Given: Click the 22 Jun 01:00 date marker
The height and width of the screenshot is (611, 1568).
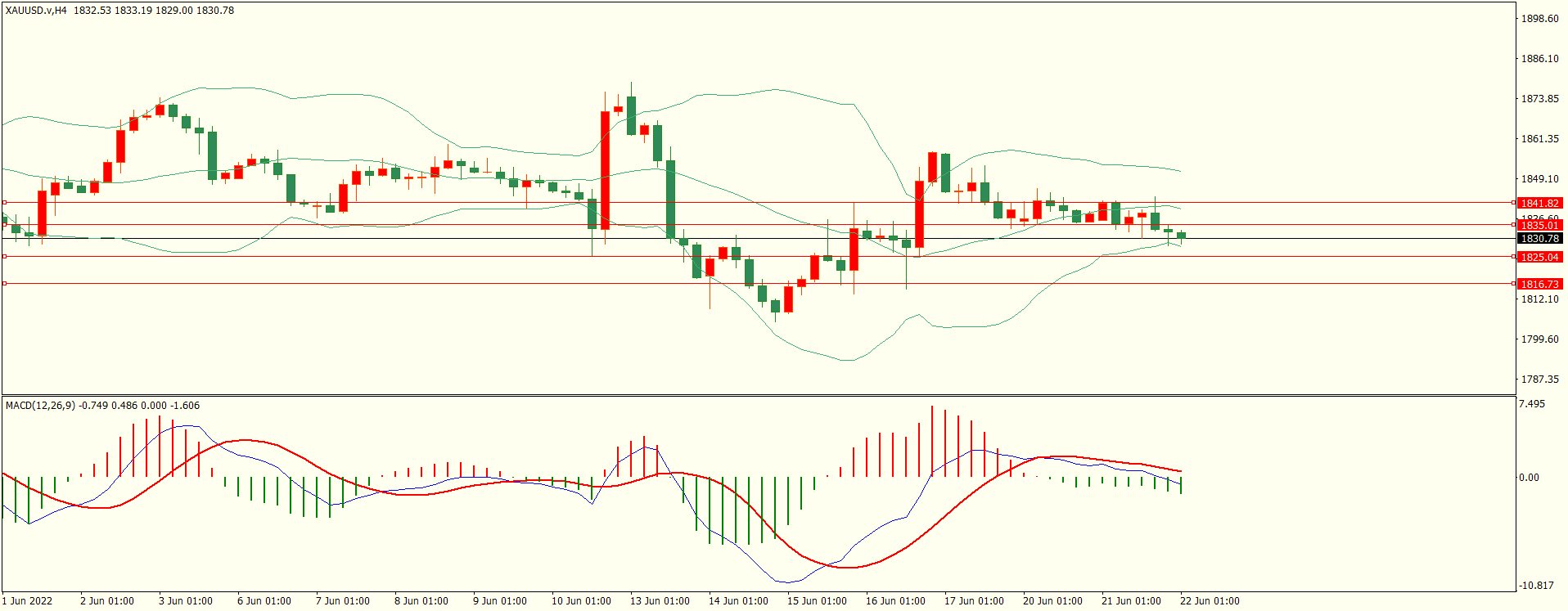Looking at the screenshot, I should (1209, 601).
